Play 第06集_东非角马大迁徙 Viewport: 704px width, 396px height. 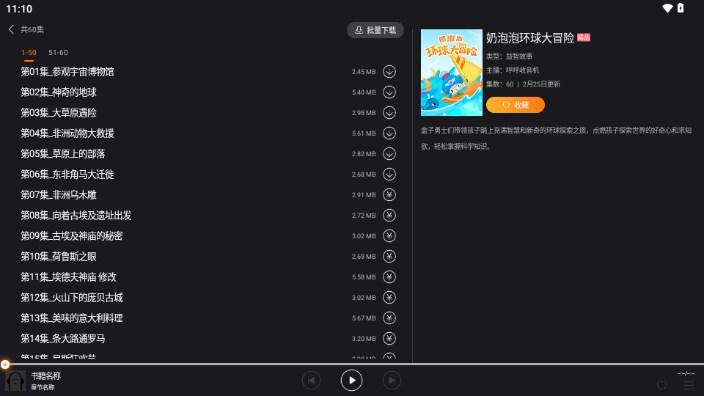click(x=67, y=174)
